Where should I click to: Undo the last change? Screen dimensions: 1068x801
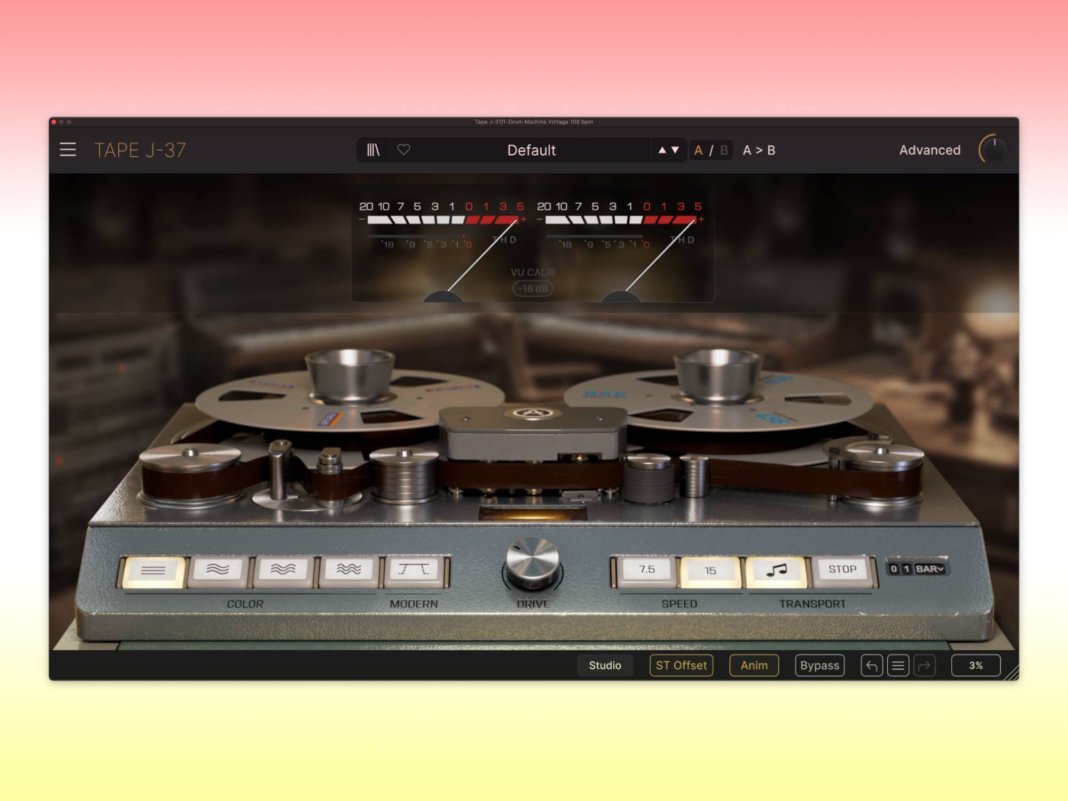click(x=872, y=665)
